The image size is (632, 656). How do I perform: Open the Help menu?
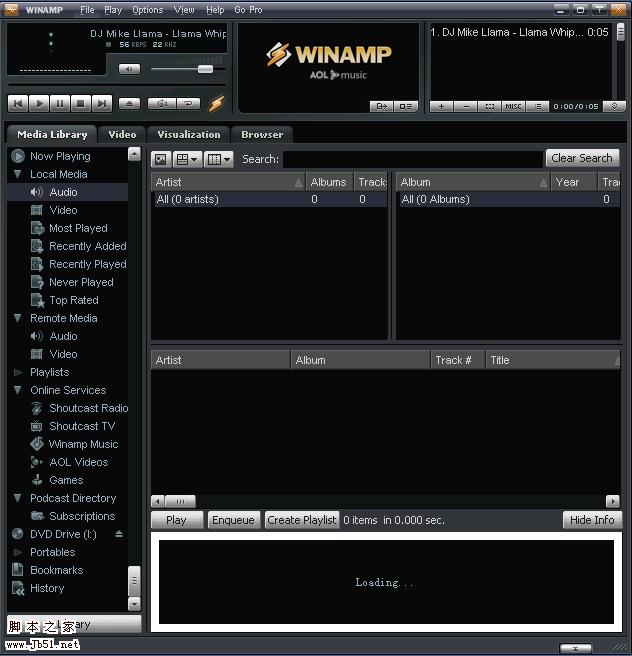(215, 10)
